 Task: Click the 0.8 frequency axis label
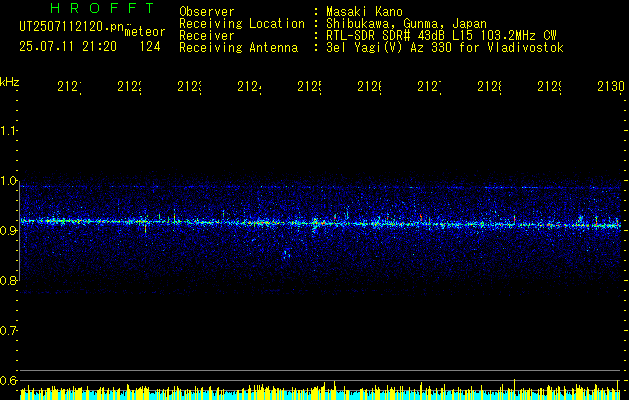pos(8,280)
